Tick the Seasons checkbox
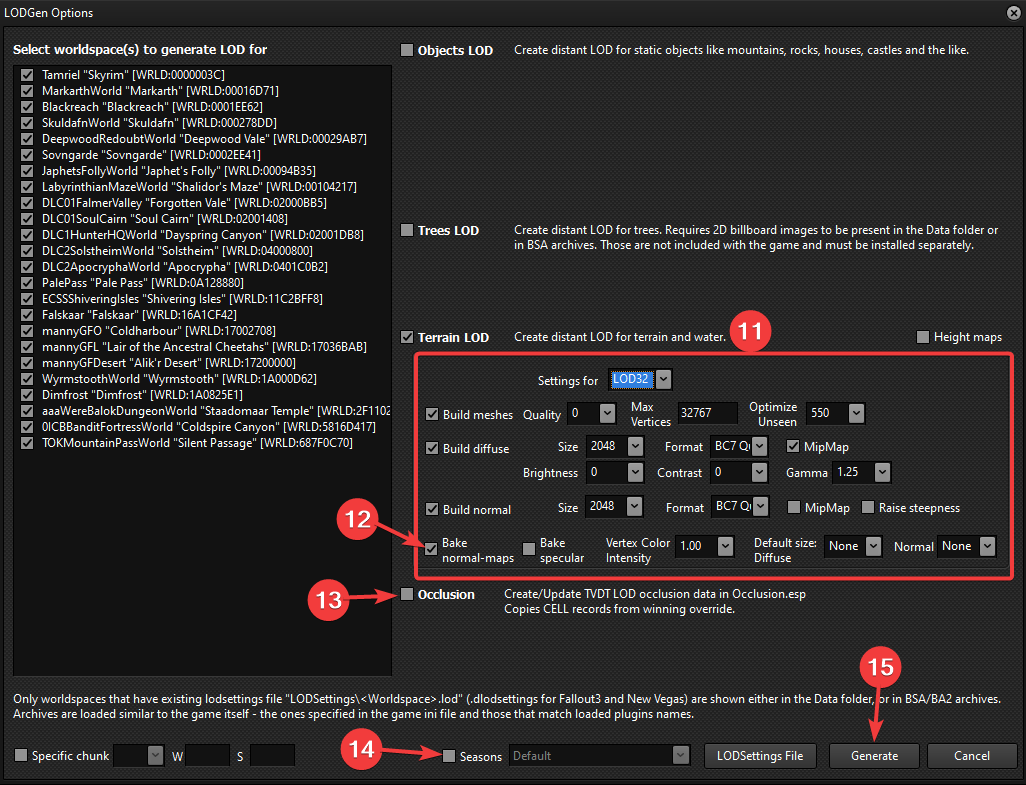 click(449, 756)
